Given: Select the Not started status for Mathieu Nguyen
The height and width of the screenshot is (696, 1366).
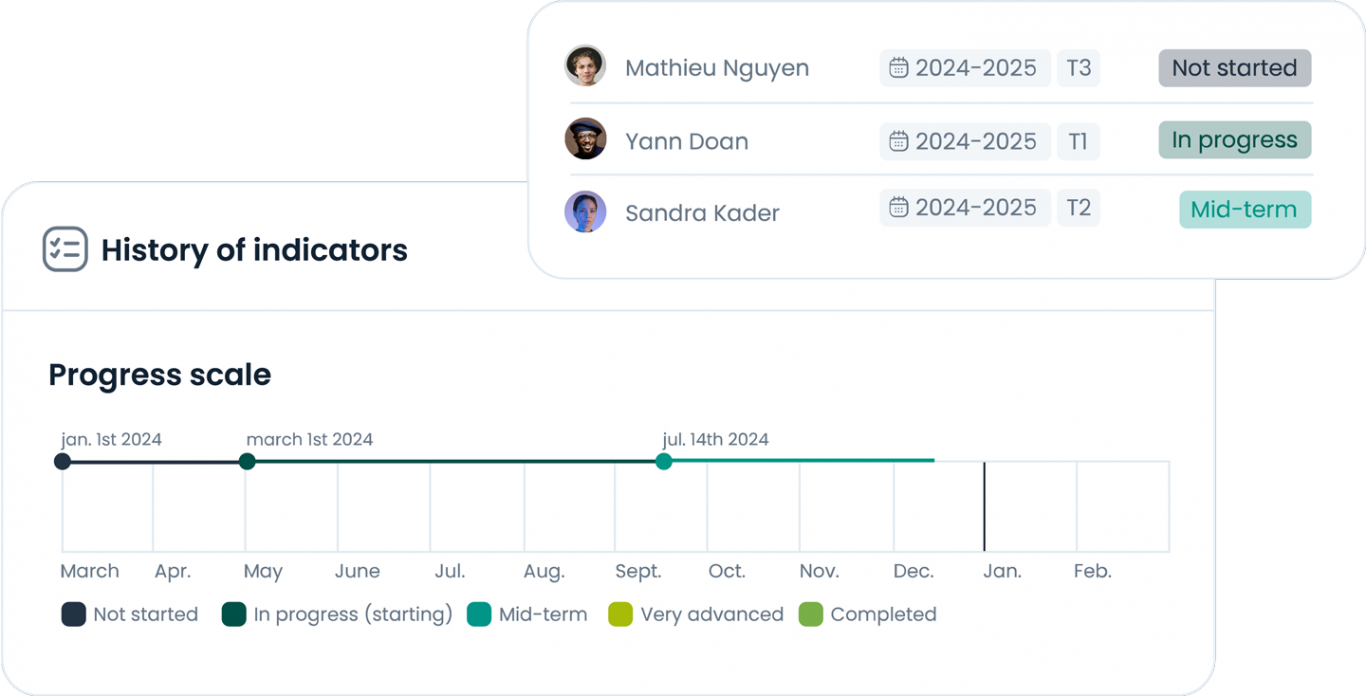Looking at the screenshot, I should pos(1234,67).
